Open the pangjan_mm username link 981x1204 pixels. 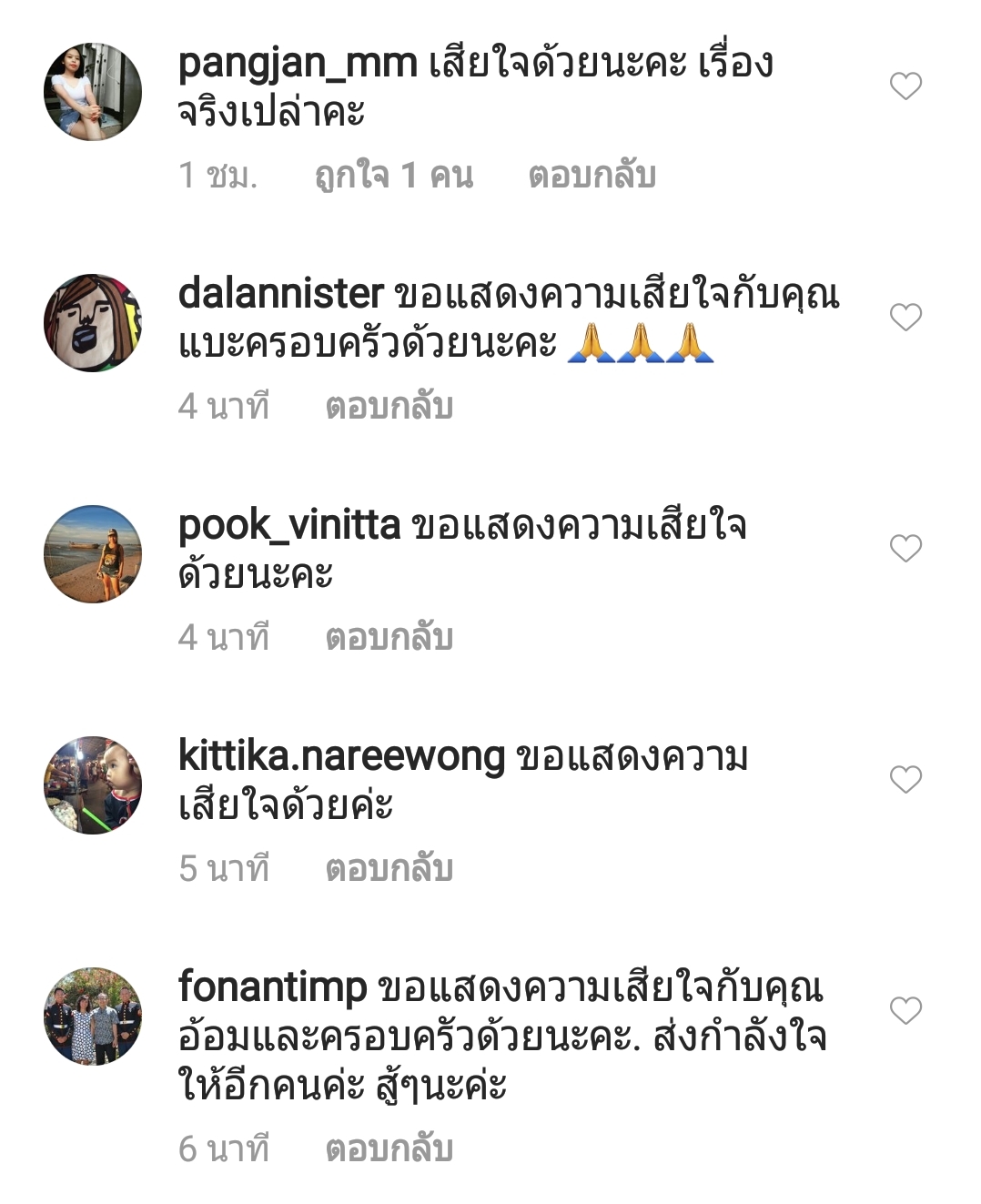pyautogui.click(x=298, y=65)
